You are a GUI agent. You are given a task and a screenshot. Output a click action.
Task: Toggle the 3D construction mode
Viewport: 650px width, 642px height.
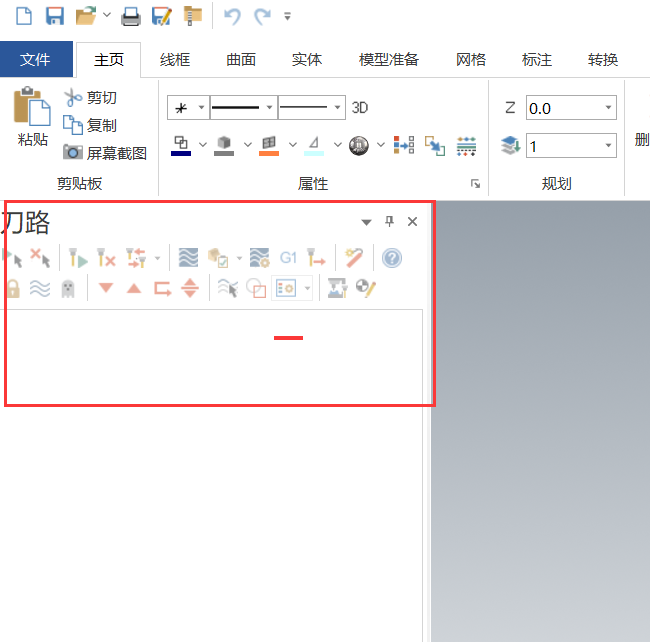[x=360, y=108]
